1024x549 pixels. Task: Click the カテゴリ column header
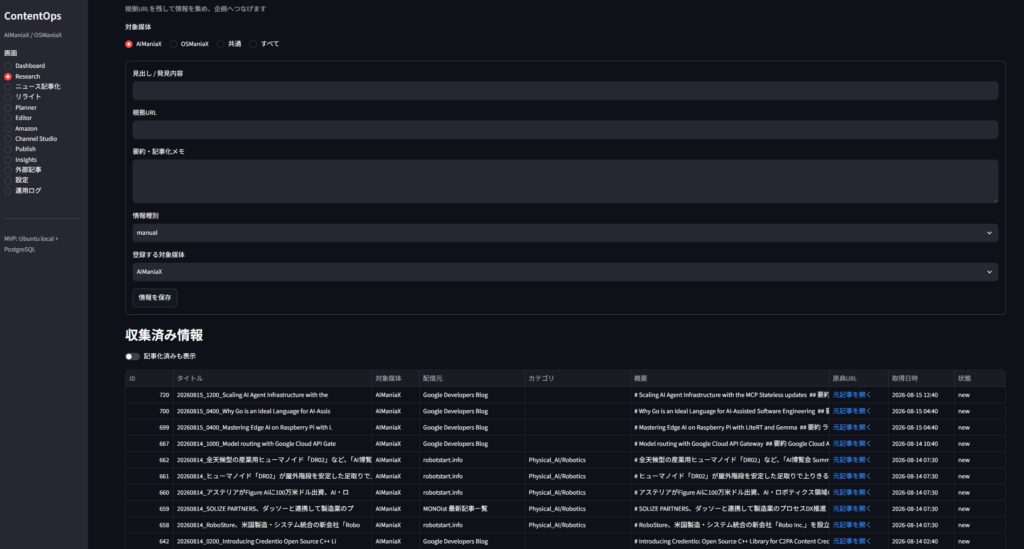(577, 379)
